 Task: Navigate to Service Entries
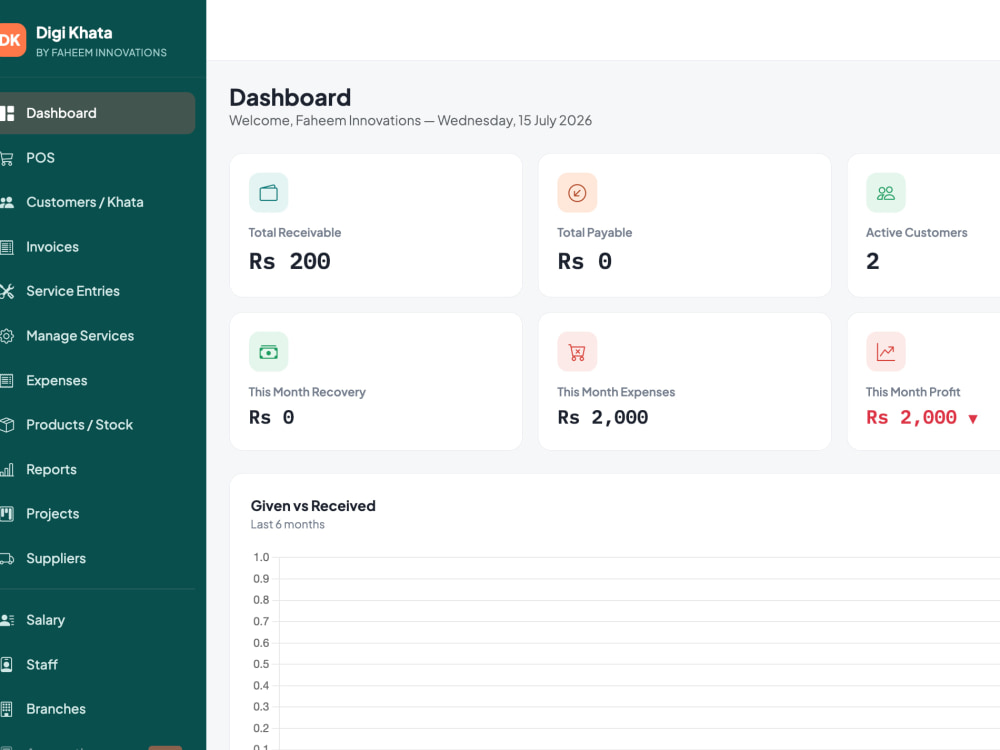point(98,291)
